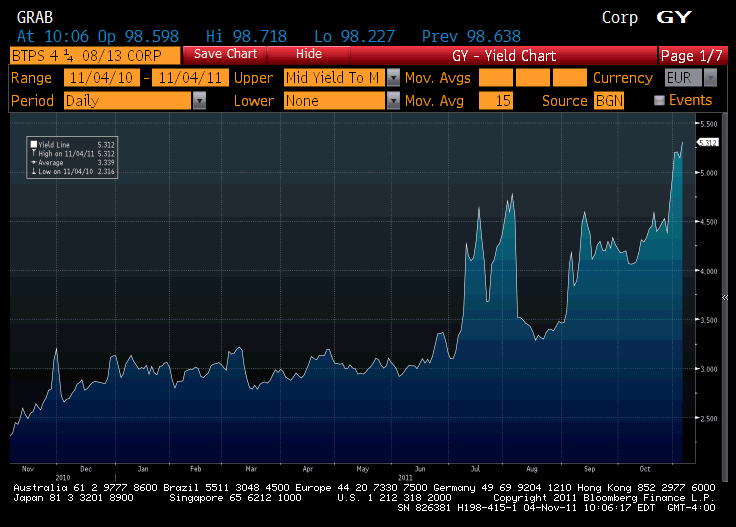Expand the Lower None dropdown arrow
This screenshot has width=736, height=527.
(393, 100)
